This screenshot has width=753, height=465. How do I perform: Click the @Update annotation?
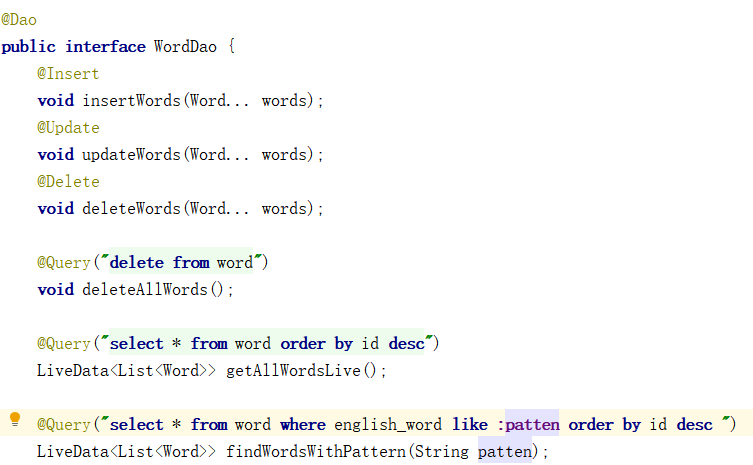(68, 128)
